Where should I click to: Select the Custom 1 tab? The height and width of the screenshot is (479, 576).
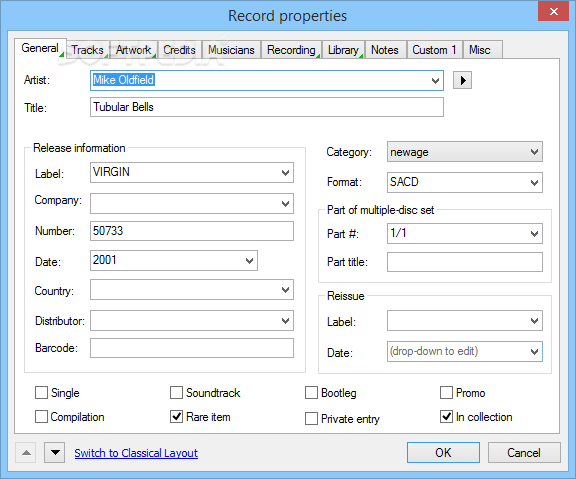[435, 50]
